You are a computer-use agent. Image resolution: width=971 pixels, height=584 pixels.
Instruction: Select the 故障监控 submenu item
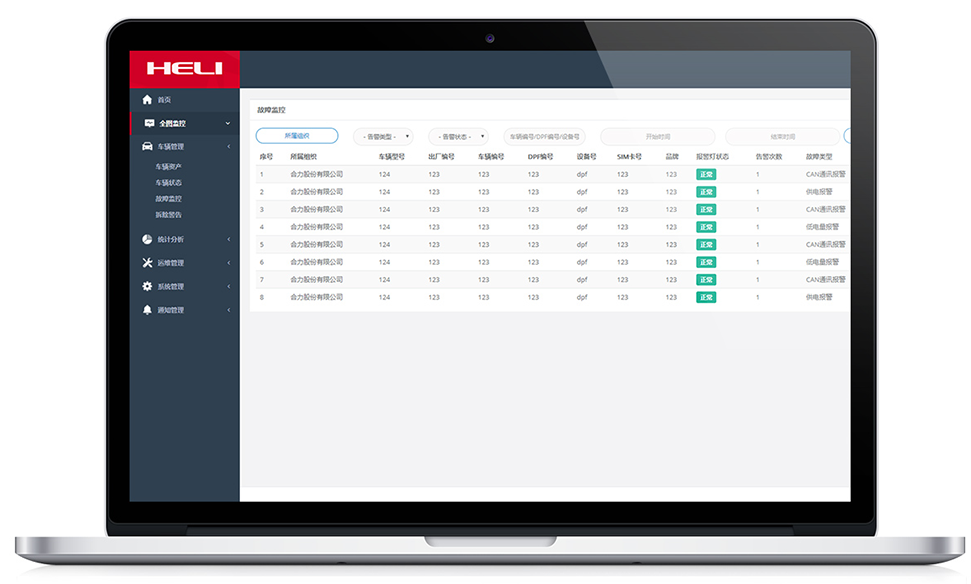tap(168, 199)
